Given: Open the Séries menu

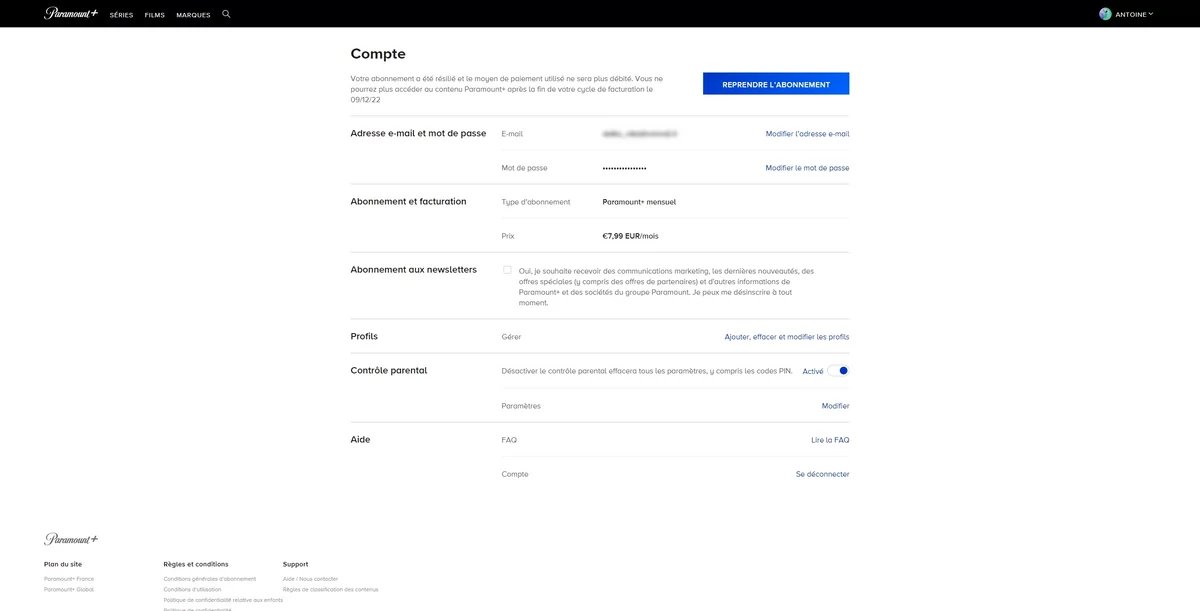Looking at the screenshot, I should point(121,15).
